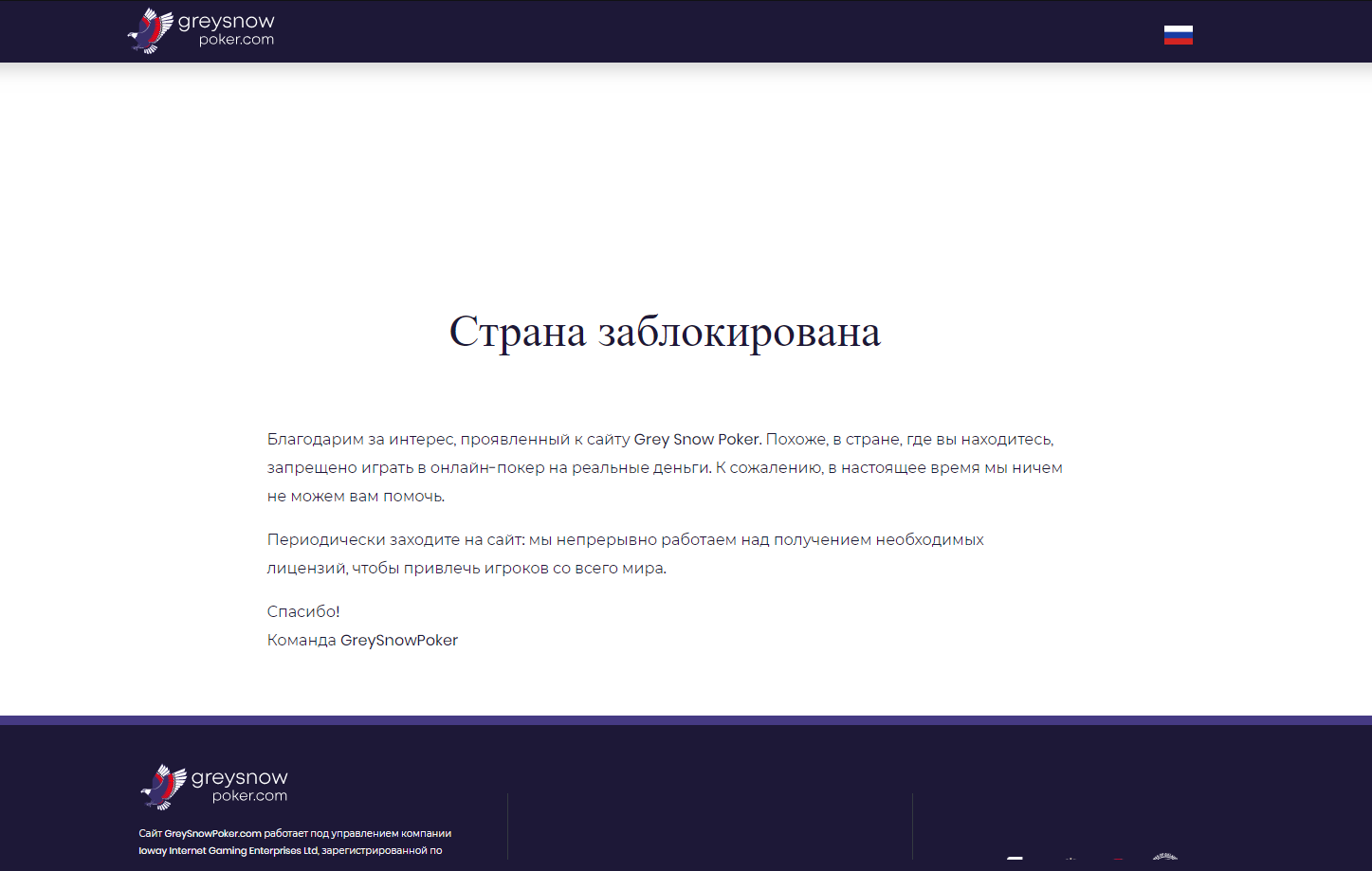Open the Russian flag language selector
Screen dimensions: 1372x871
1178,35
